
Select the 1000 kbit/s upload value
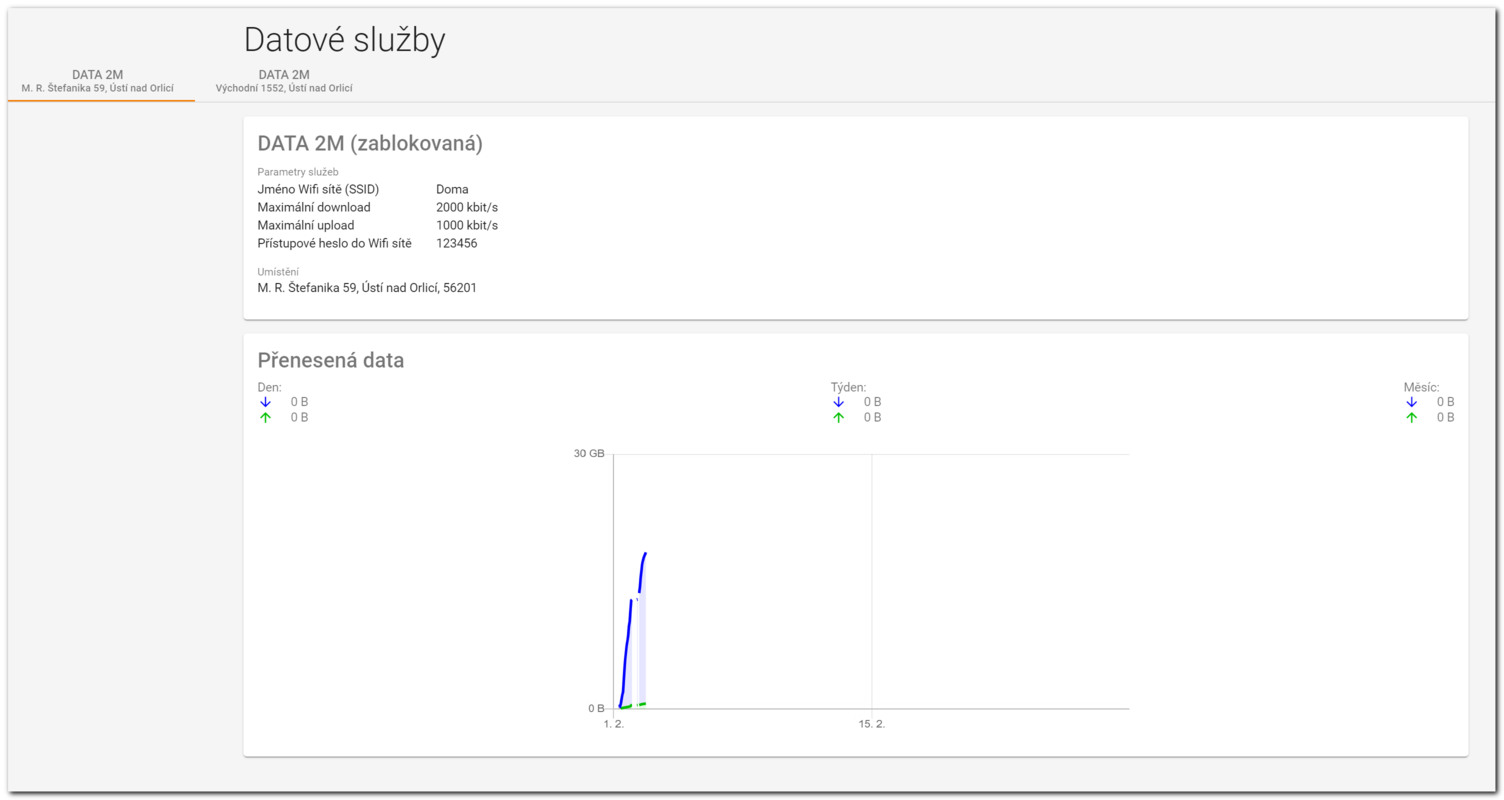467,225
